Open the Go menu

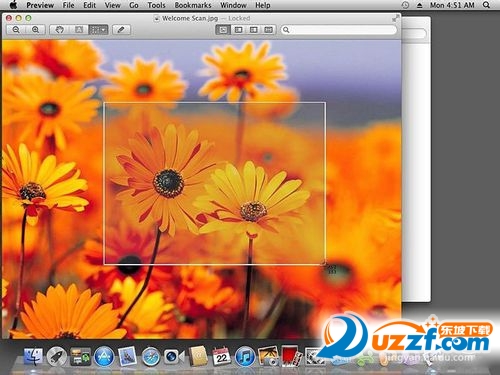point(134,5)
